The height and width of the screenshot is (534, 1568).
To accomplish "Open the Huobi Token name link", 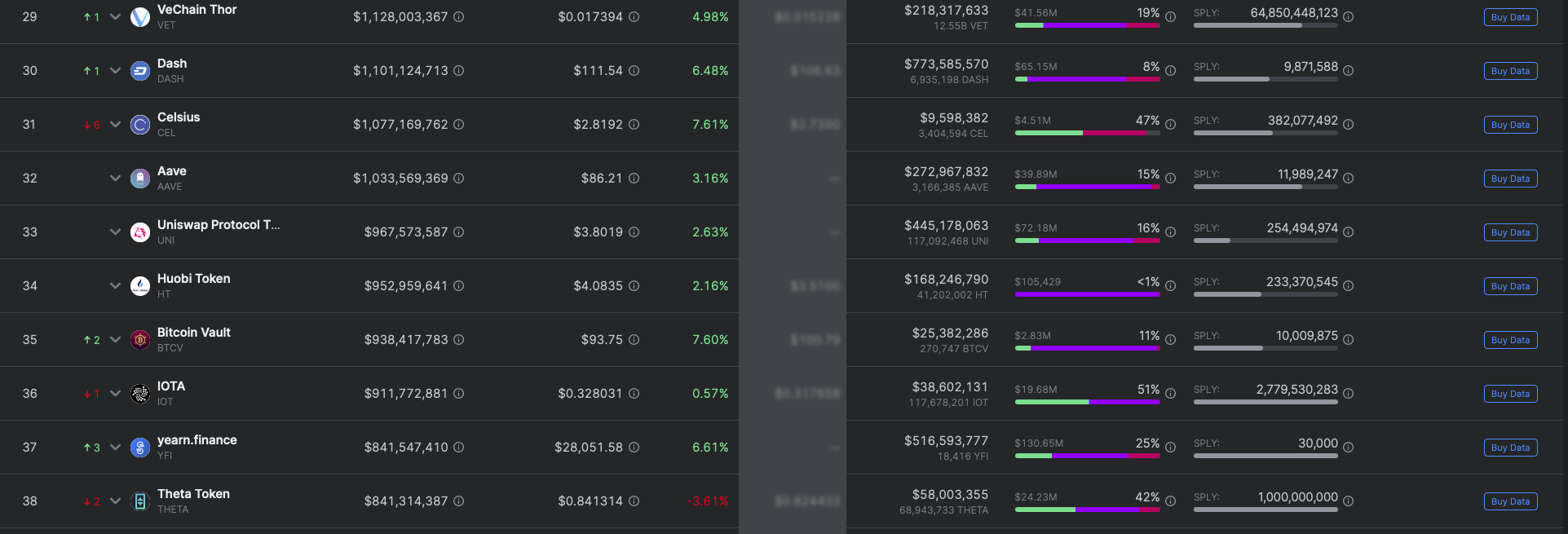I will 194,279.
